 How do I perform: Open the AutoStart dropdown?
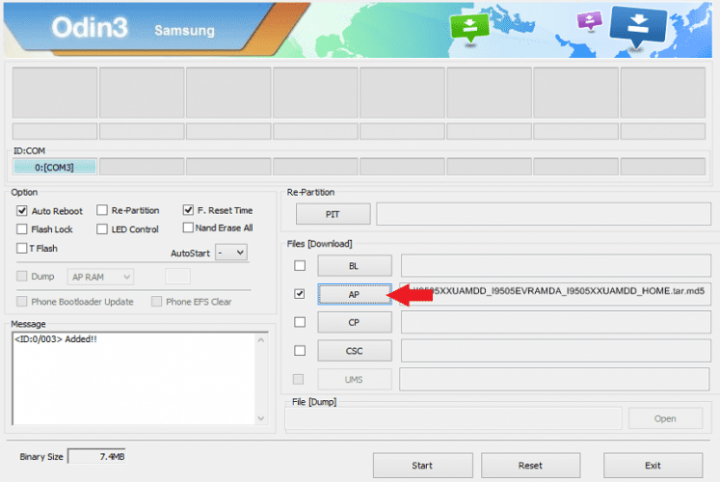(x=231, y=252)
